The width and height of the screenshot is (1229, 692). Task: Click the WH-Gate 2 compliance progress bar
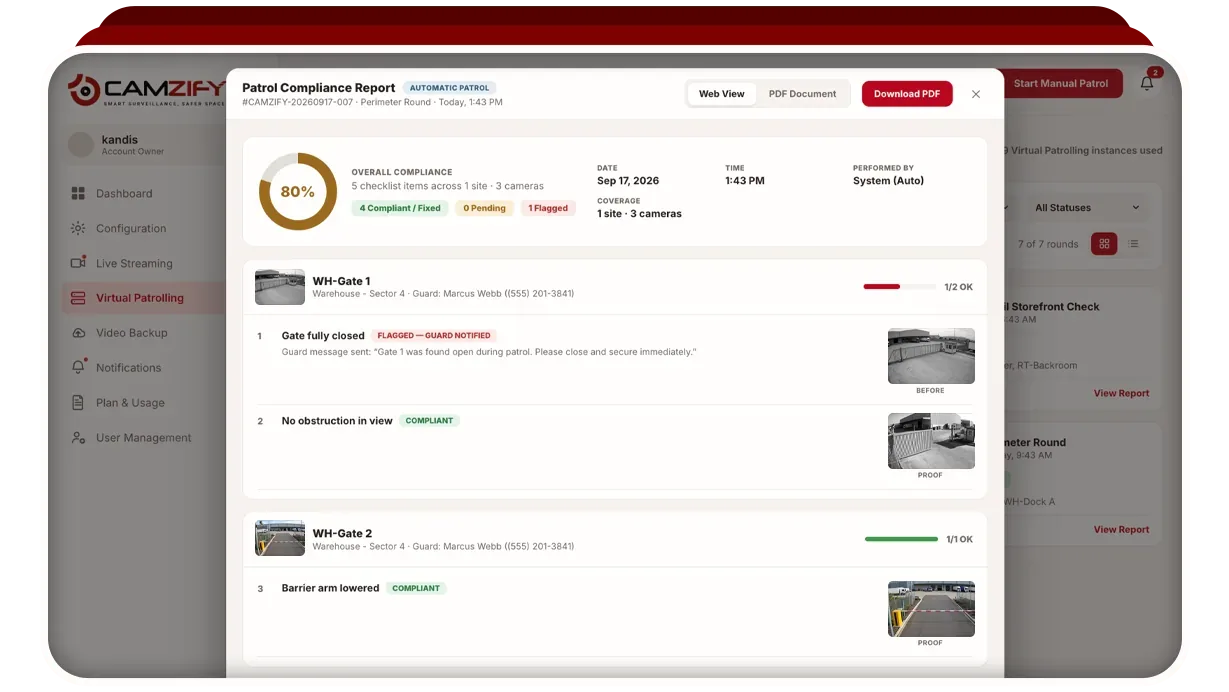901,539
